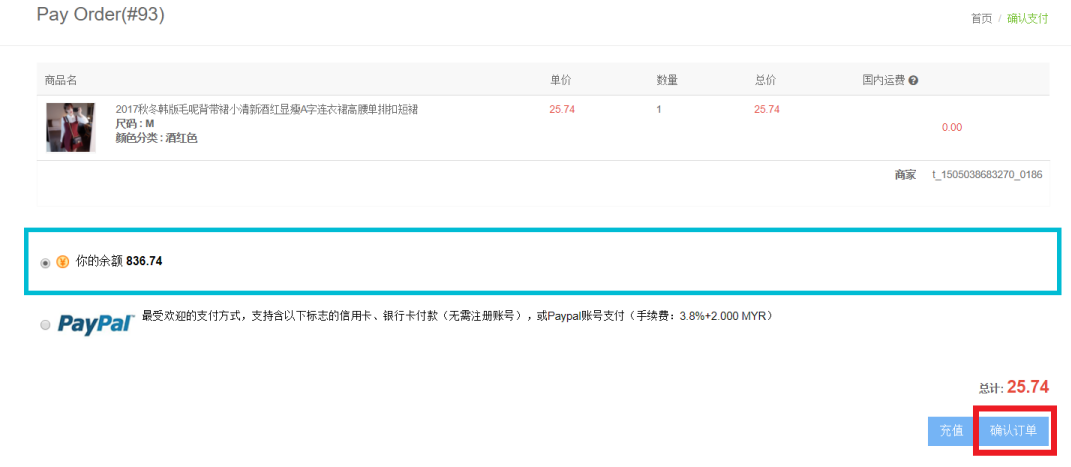1071x467 pixels.
Task: Click the 总价 column header
Action: point(765,80)
